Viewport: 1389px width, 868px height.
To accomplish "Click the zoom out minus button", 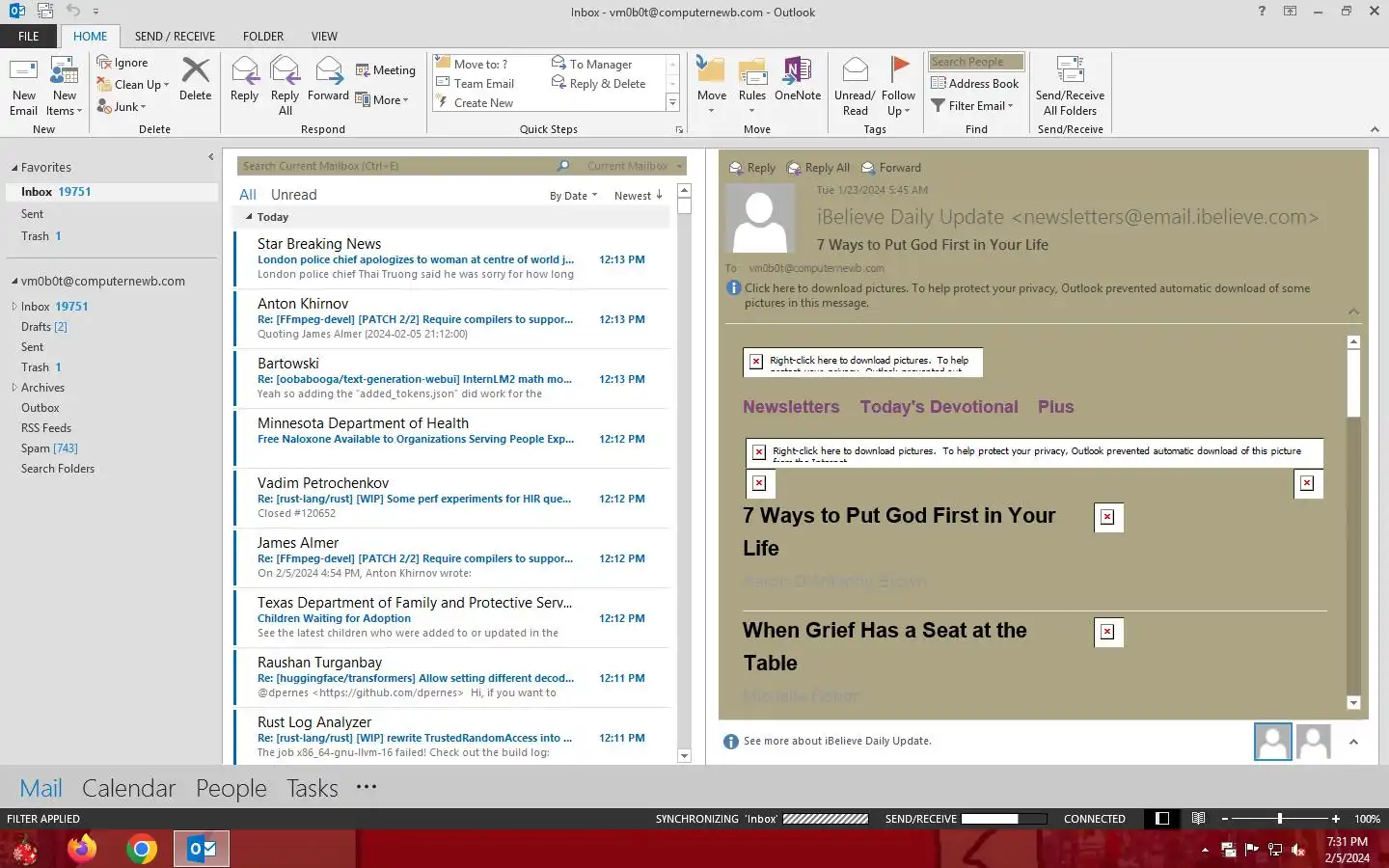I will coord(1224,819).
